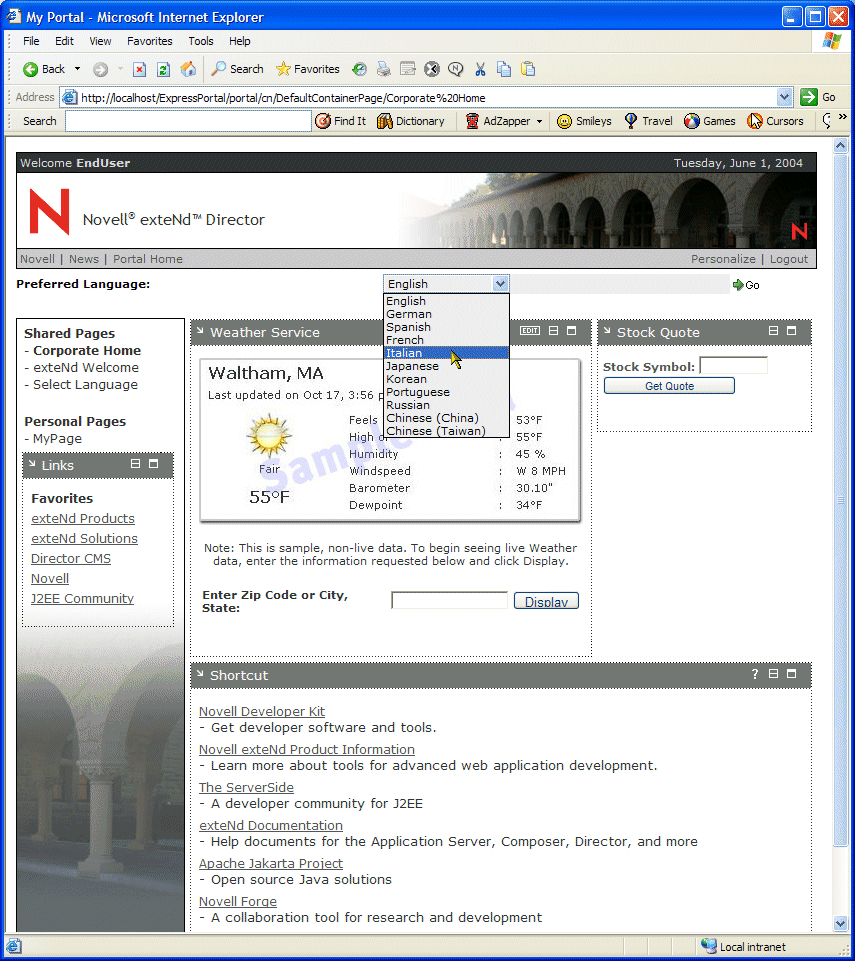855x961 pixels.
Task: Open the Tools menu
Action: [x=201, y=41]
